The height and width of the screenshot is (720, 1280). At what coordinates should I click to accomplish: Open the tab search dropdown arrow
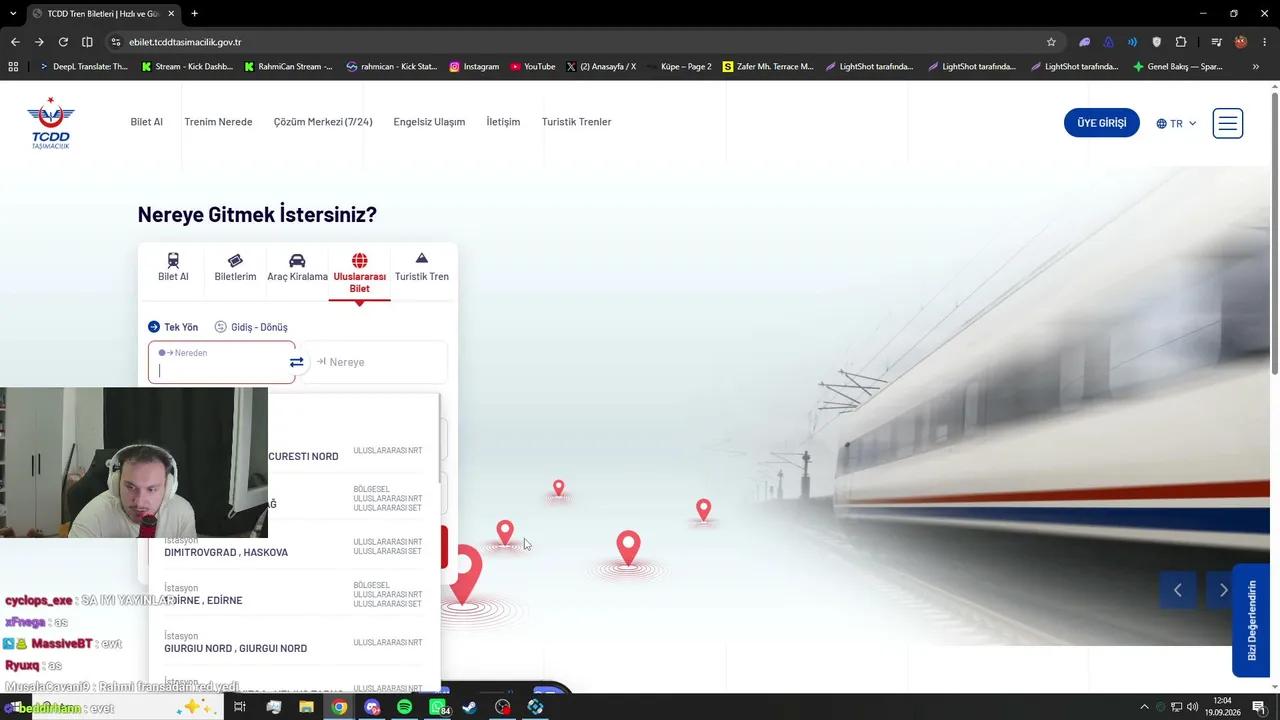13,14
